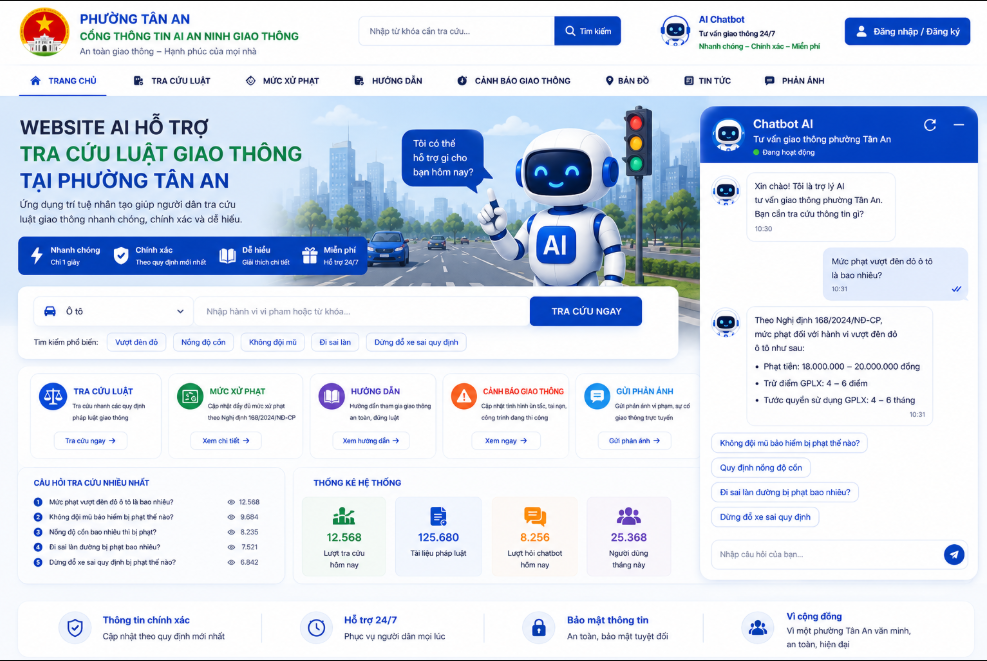Open the Bản đồ menu item
Image resolution: width=987 pixels, height=661 pixels.
coord(627,81)
